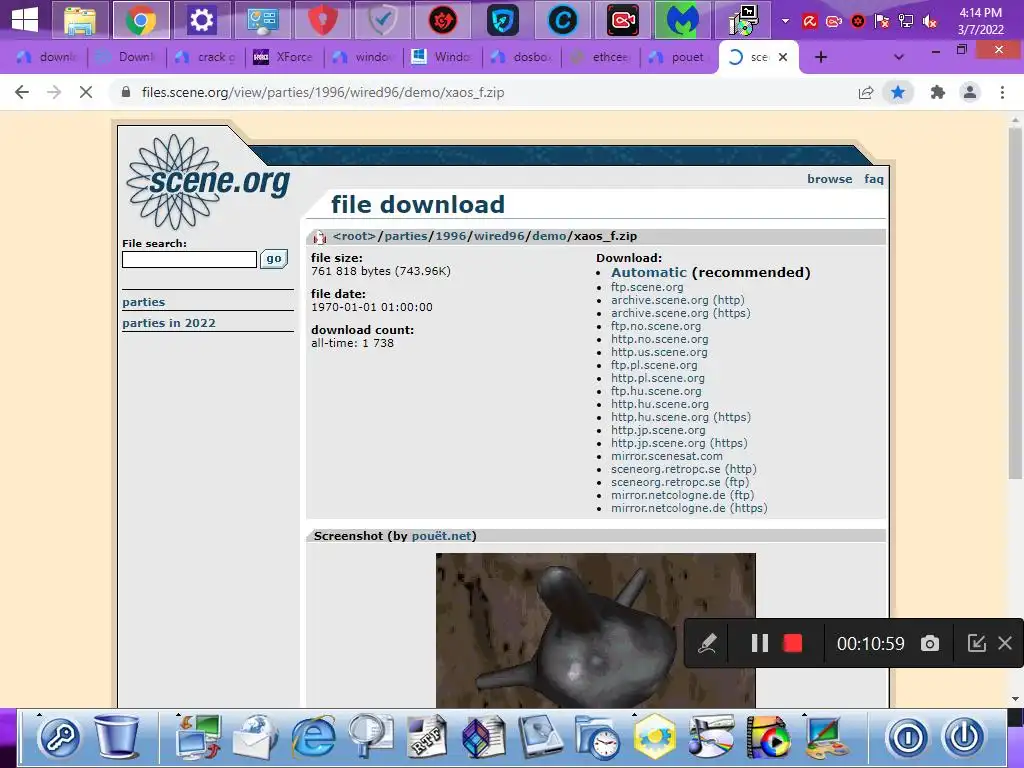Open a new browser tab
Image resolution: width=1024 pixels, height=768 pixels.
coord(821,57)
